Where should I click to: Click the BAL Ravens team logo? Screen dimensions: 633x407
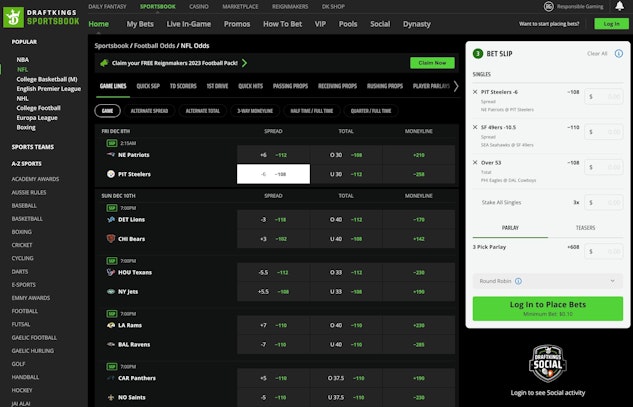111,344
